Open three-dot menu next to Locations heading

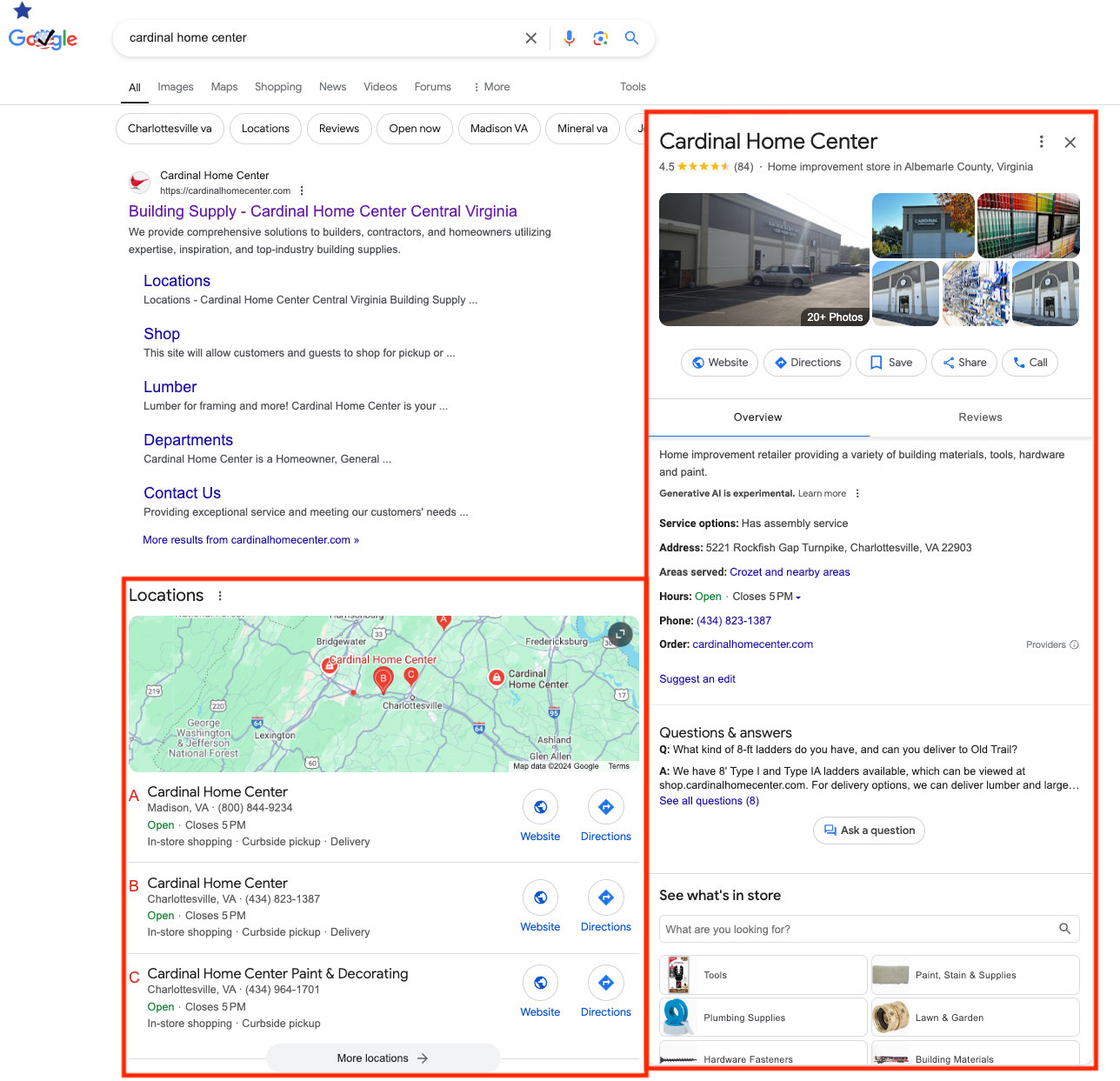tap(220, 596)
